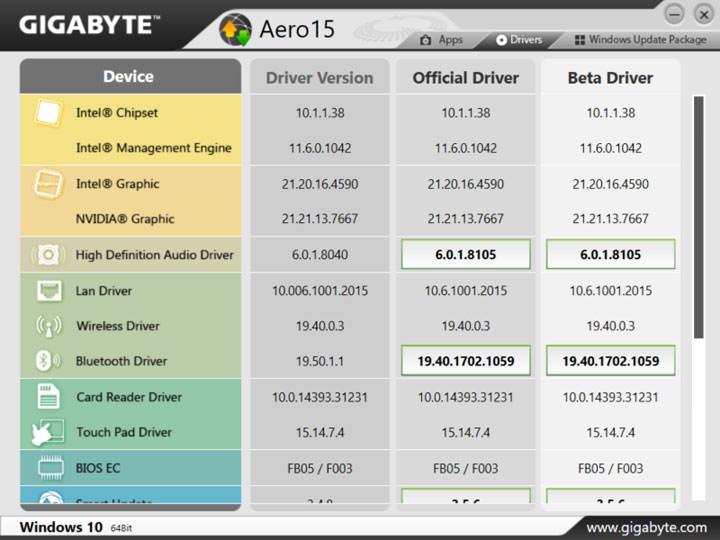Open the Apps tab
This screenshot has width=720, height=540.
[x=441, y=40]
